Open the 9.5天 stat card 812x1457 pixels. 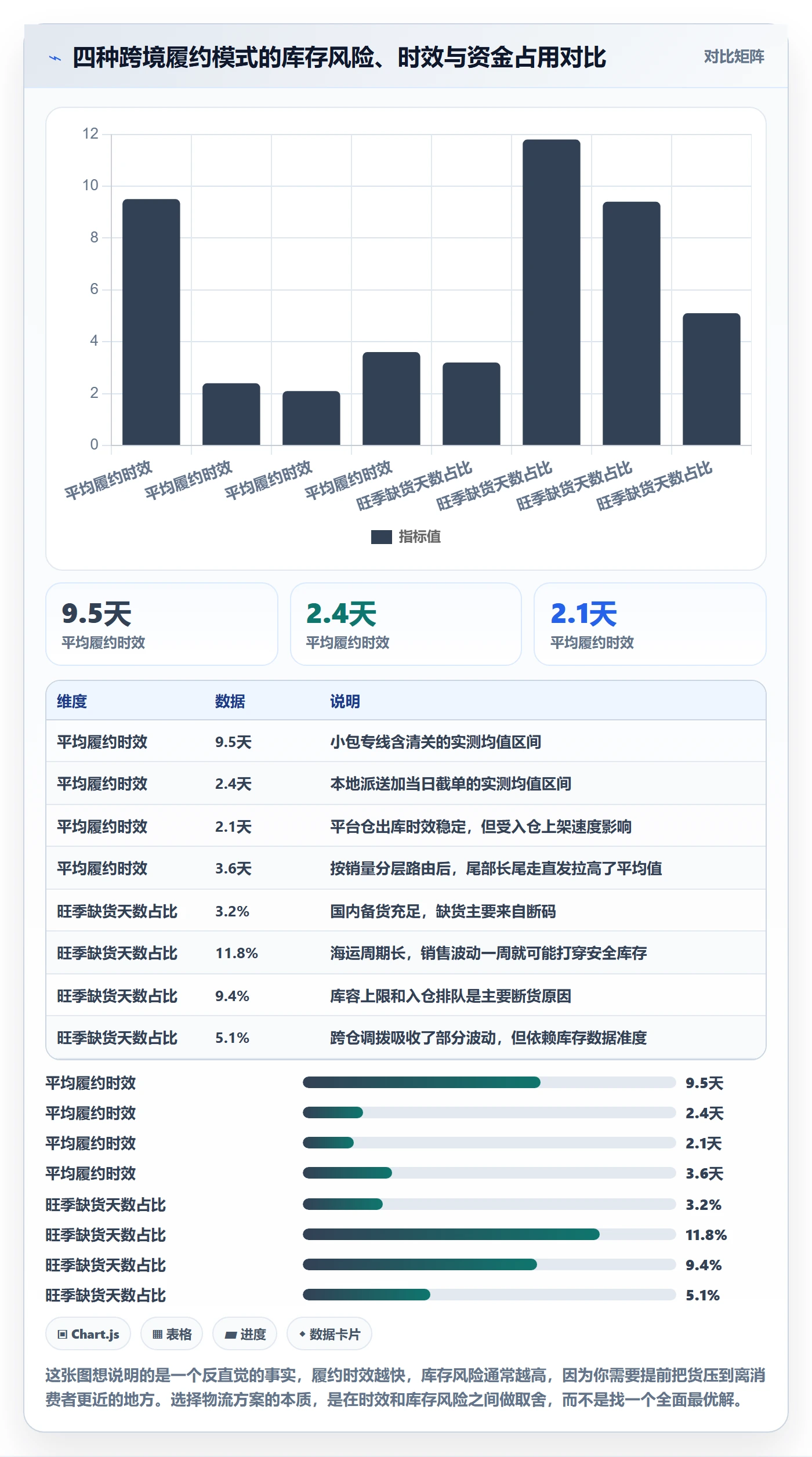(162, 624)
